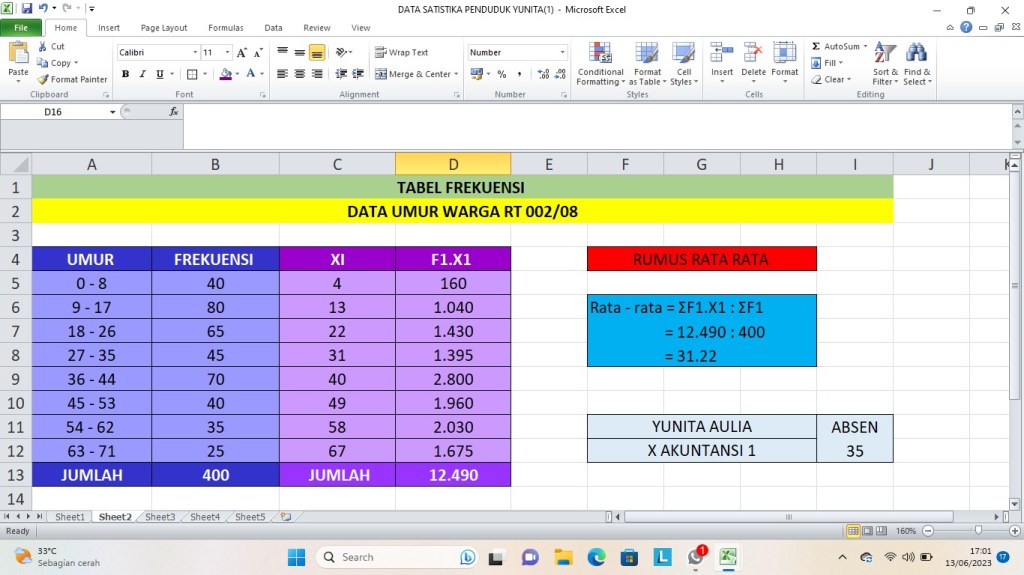Switch to the Formulas ribbon tab
The width and height of the screenshot is (1024, 575).
click(x=226, y=28)
